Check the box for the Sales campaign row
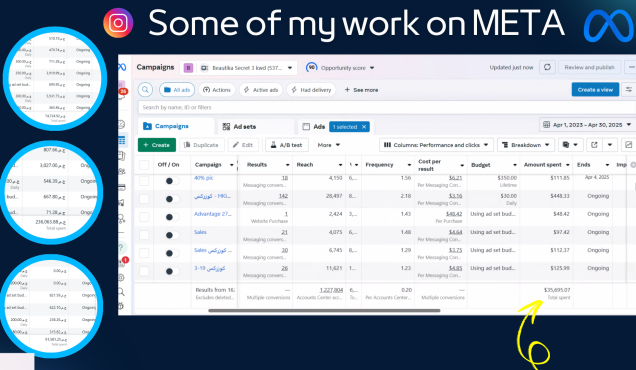The height and width of the screenshot is (370, 636). click(x=144, y=235)
